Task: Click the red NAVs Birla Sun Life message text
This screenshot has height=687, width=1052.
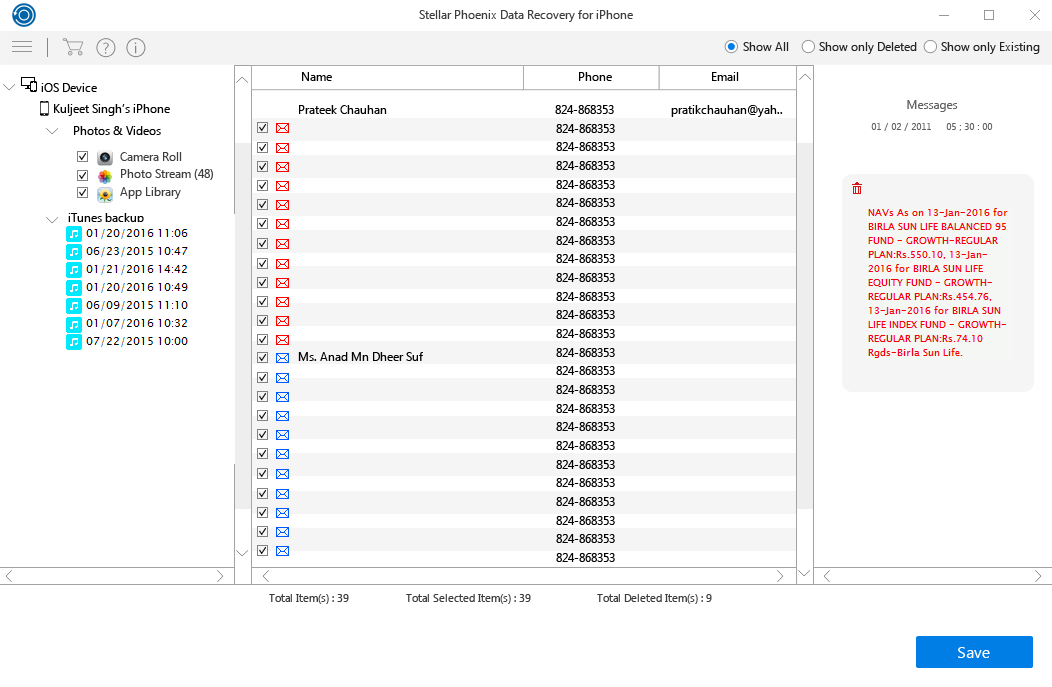Action: 937,282
